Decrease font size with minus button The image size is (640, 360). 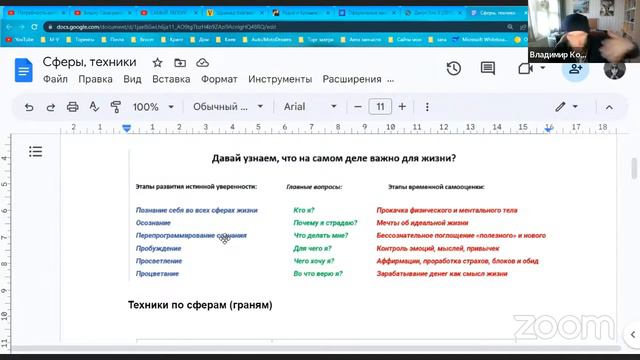(x=358, y=107)
